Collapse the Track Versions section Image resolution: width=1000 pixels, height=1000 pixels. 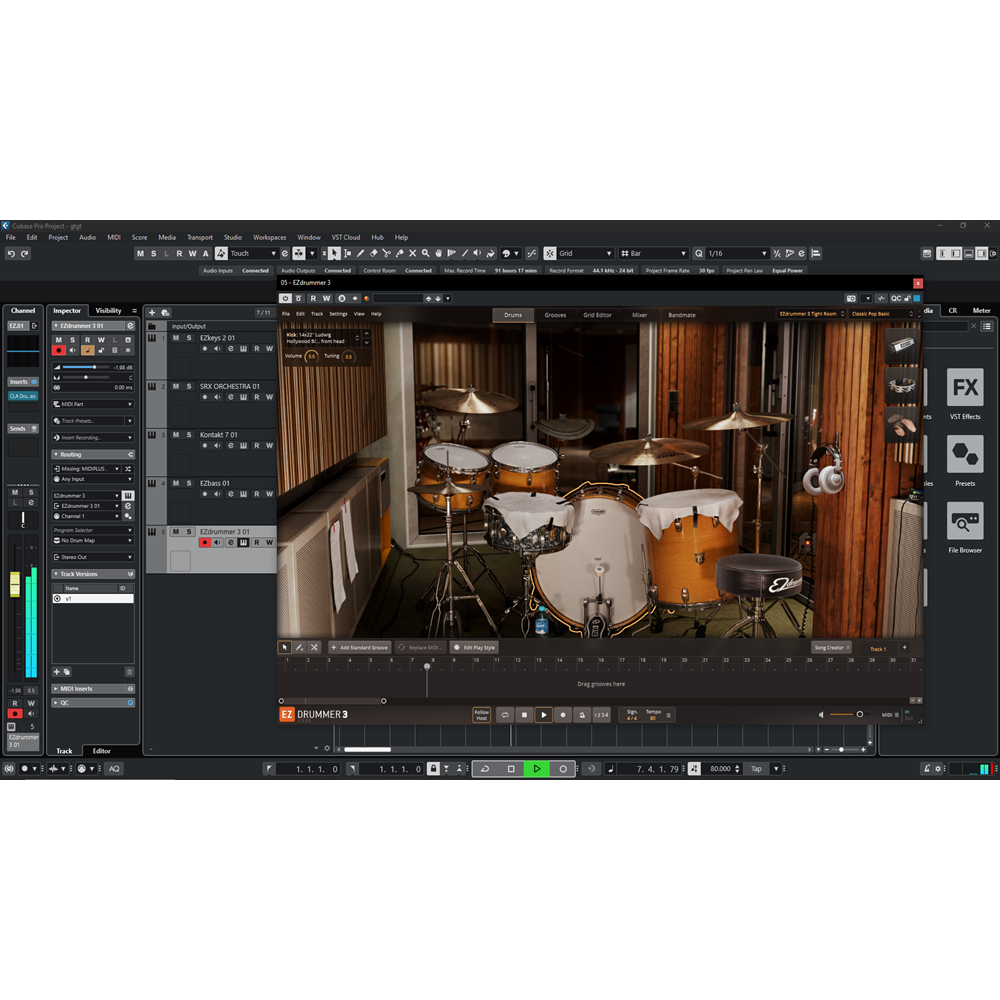coord(92,574)
